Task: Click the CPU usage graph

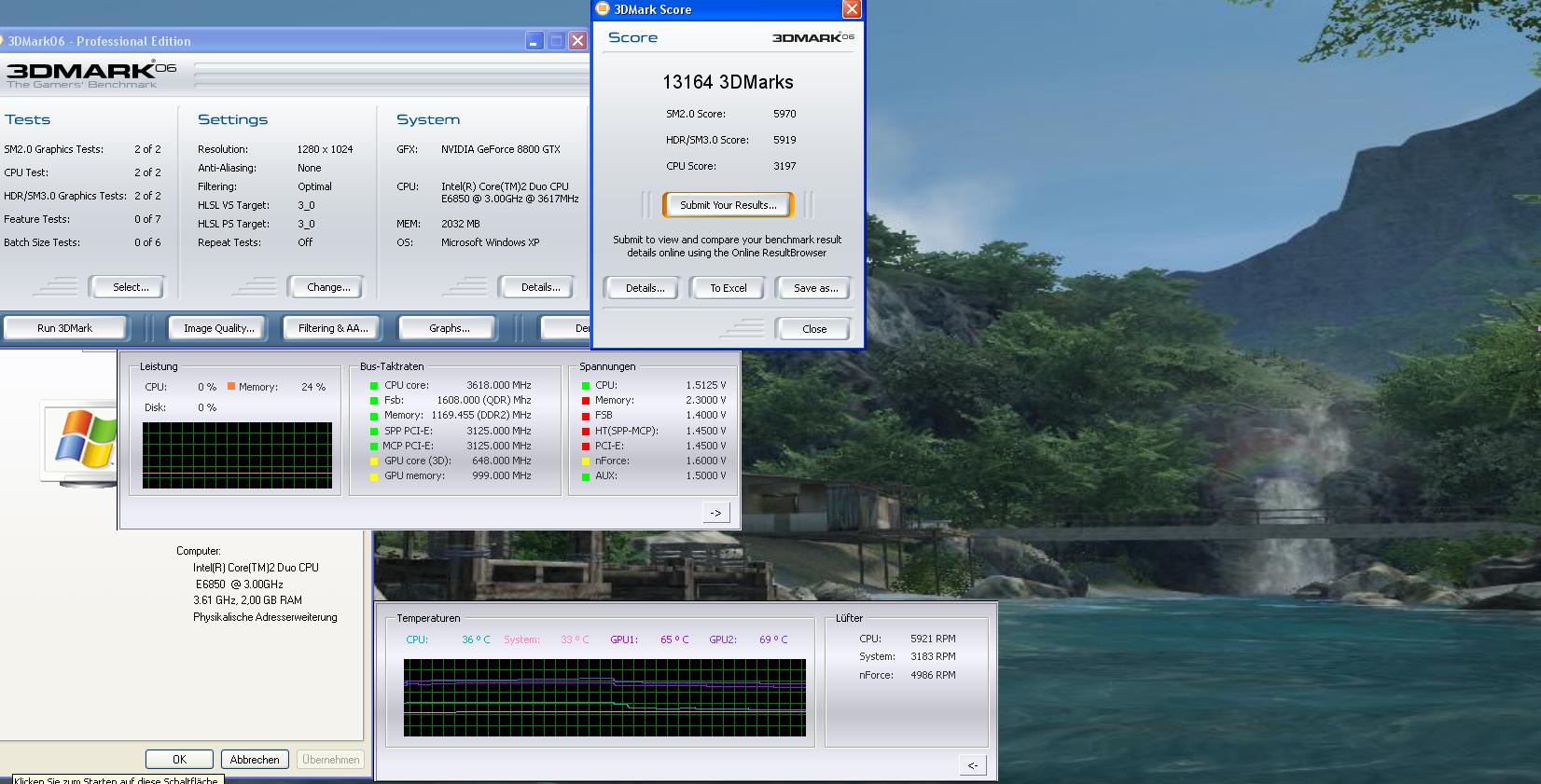Action: coord(237,456)
